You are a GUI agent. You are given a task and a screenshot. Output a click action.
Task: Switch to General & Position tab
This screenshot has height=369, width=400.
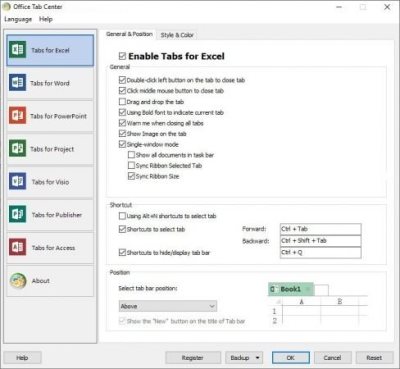[x=129, y=34]
